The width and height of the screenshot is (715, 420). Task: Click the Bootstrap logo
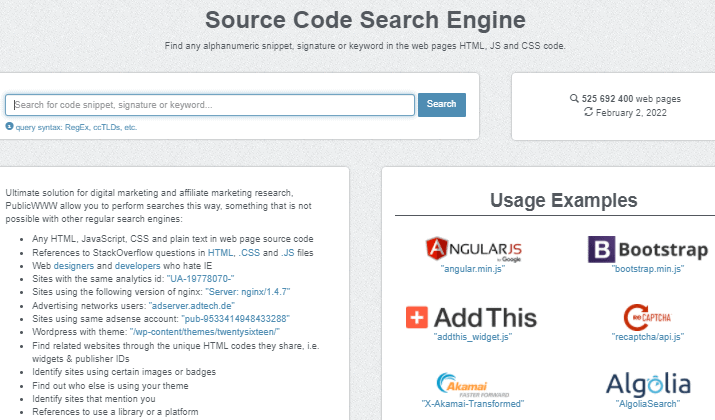647,249
